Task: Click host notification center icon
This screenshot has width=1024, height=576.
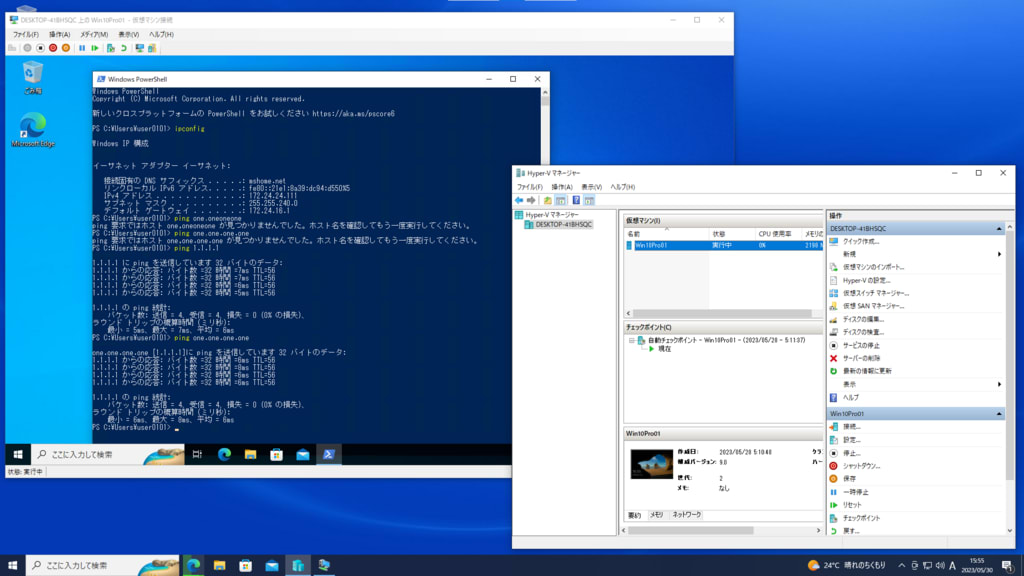Action: [x=1008, y=566]
